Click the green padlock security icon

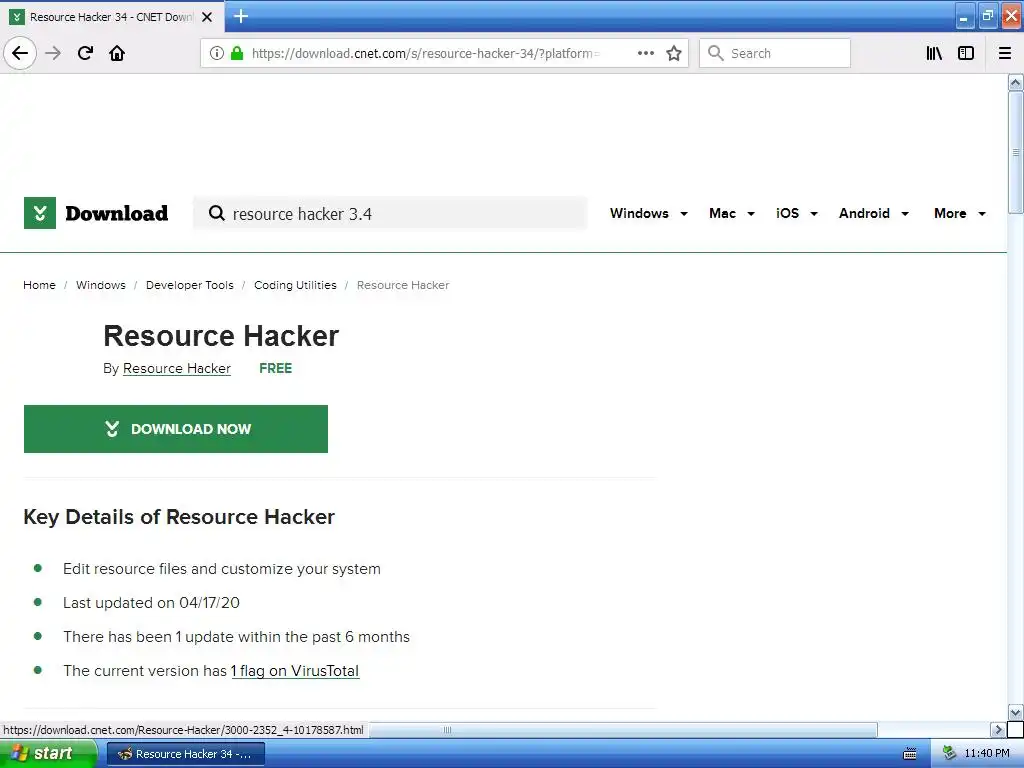[x=237, y=53]
